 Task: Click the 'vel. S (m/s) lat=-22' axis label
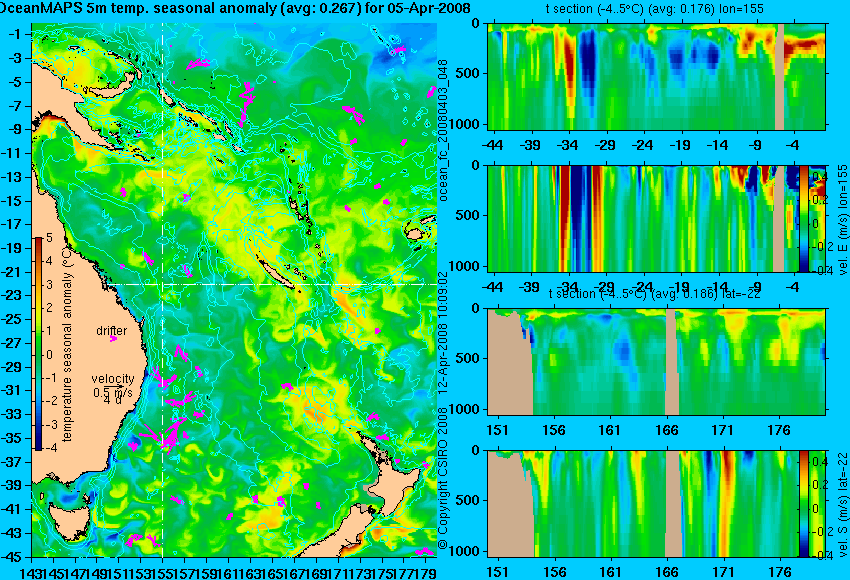[x=842, y=504]
